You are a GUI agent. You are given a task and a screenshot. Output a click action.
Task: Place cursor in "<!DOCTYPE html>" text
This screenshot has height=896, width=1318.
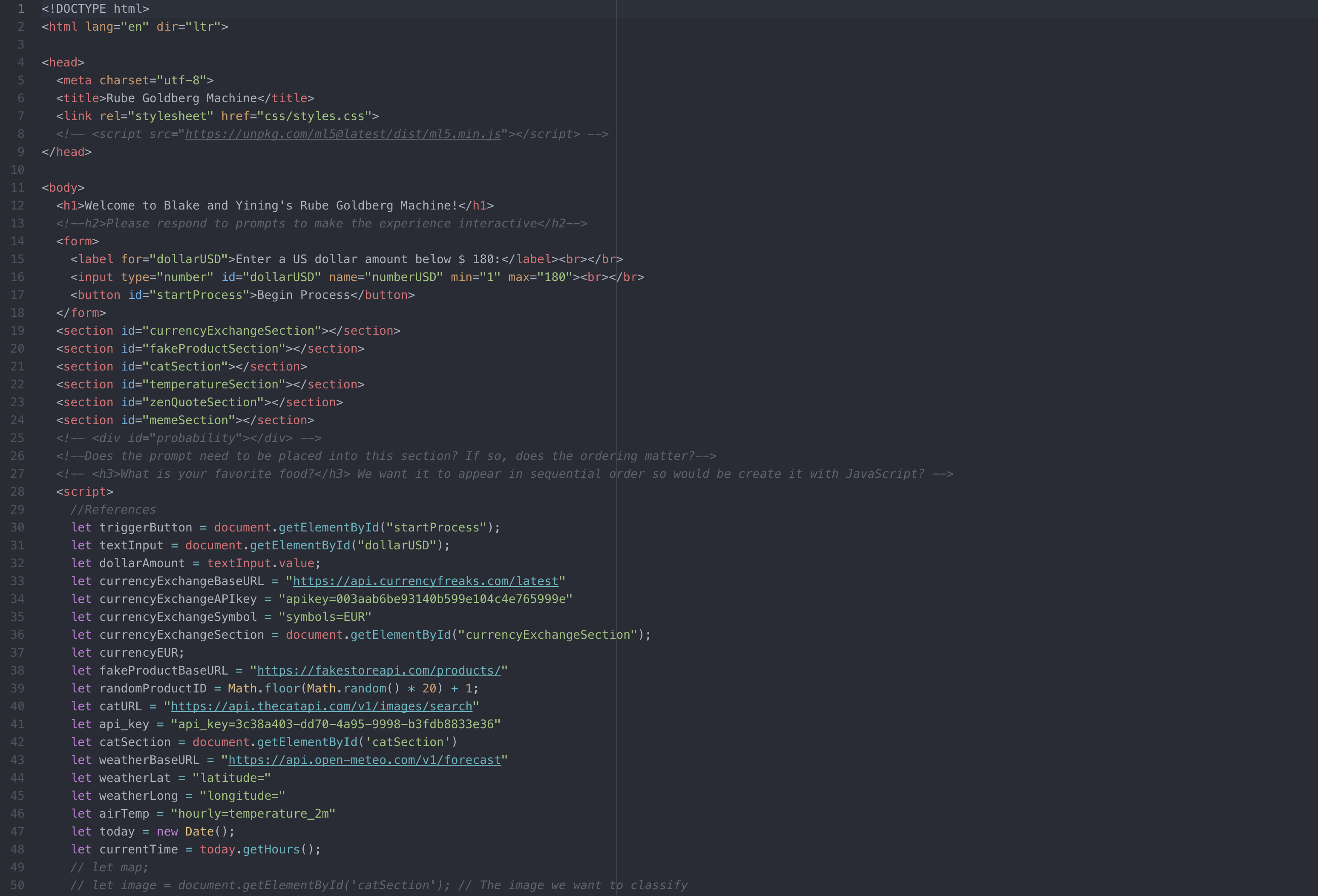95,9
